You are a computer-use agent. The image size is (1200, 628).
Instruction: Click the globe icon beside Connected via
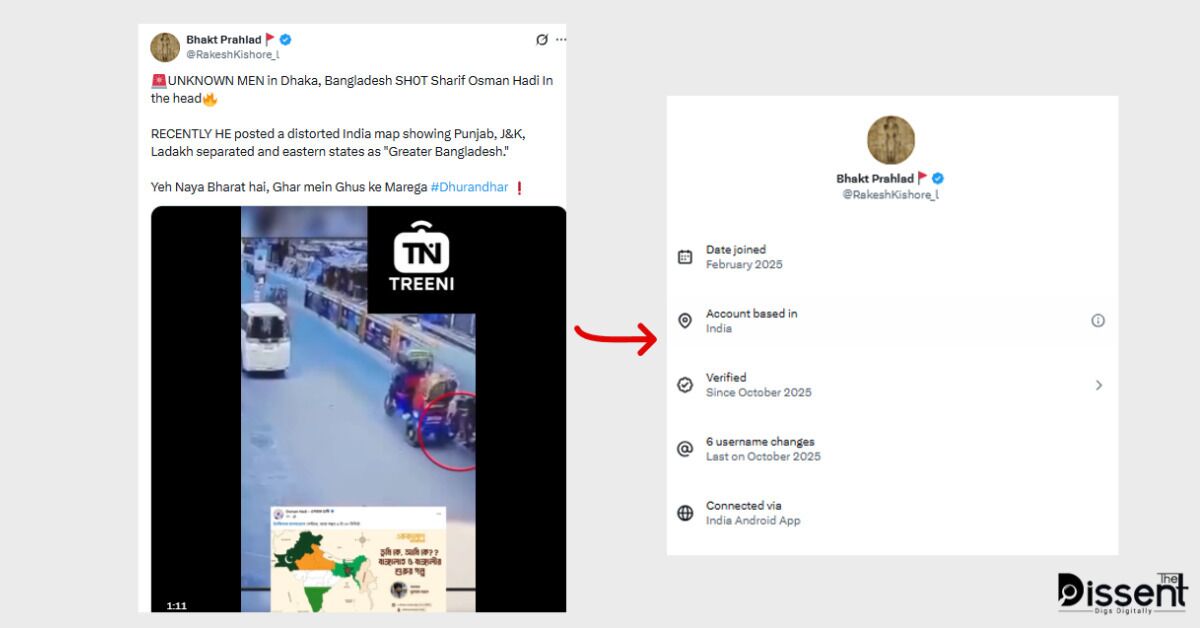tap(685, 513)
